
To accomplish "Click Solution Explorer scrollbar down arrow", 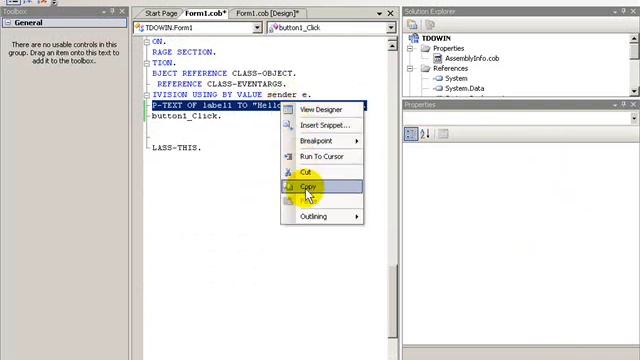I will click(x=634, y=91).
